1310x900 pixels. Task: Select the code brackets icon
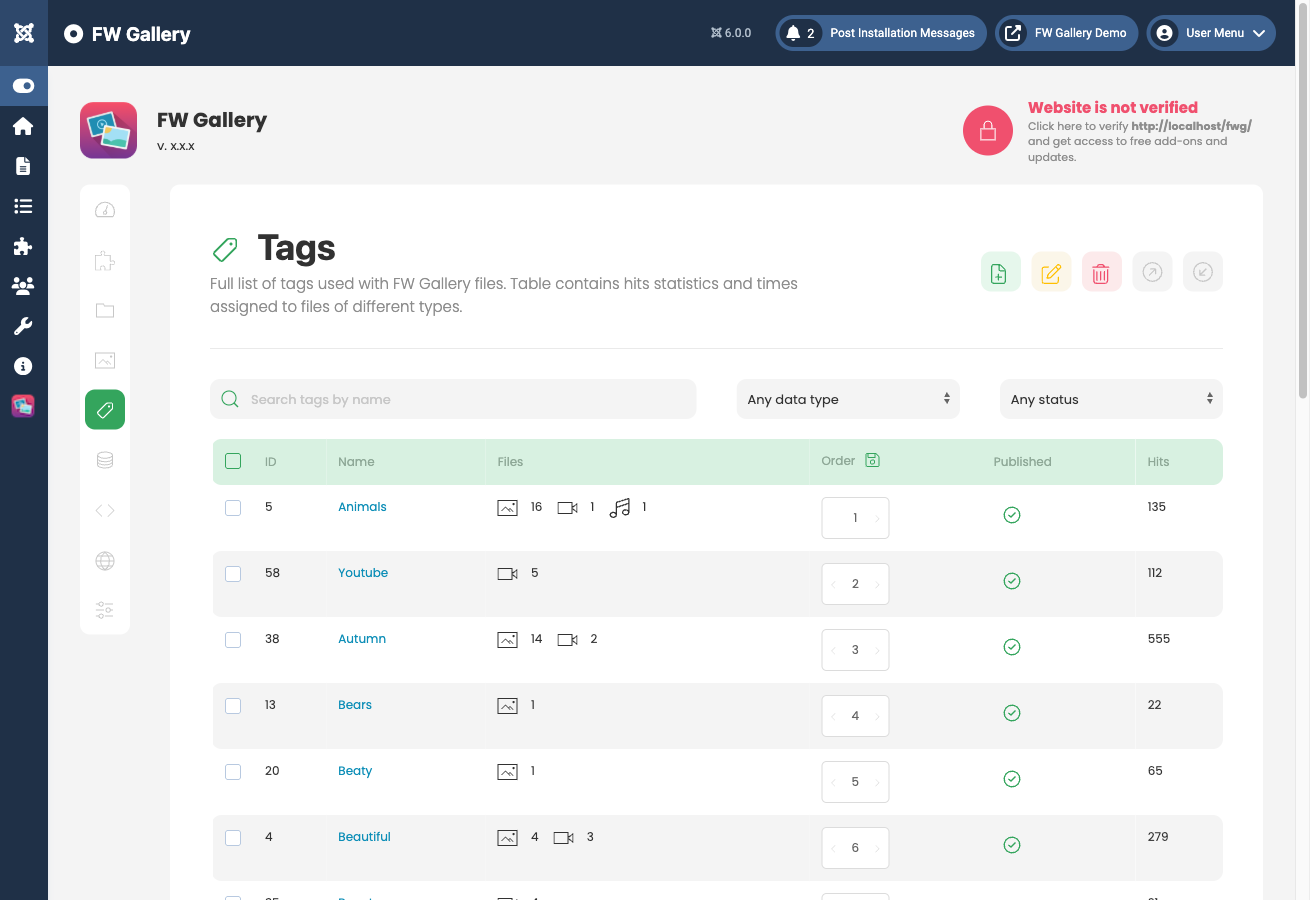point(105,510)
